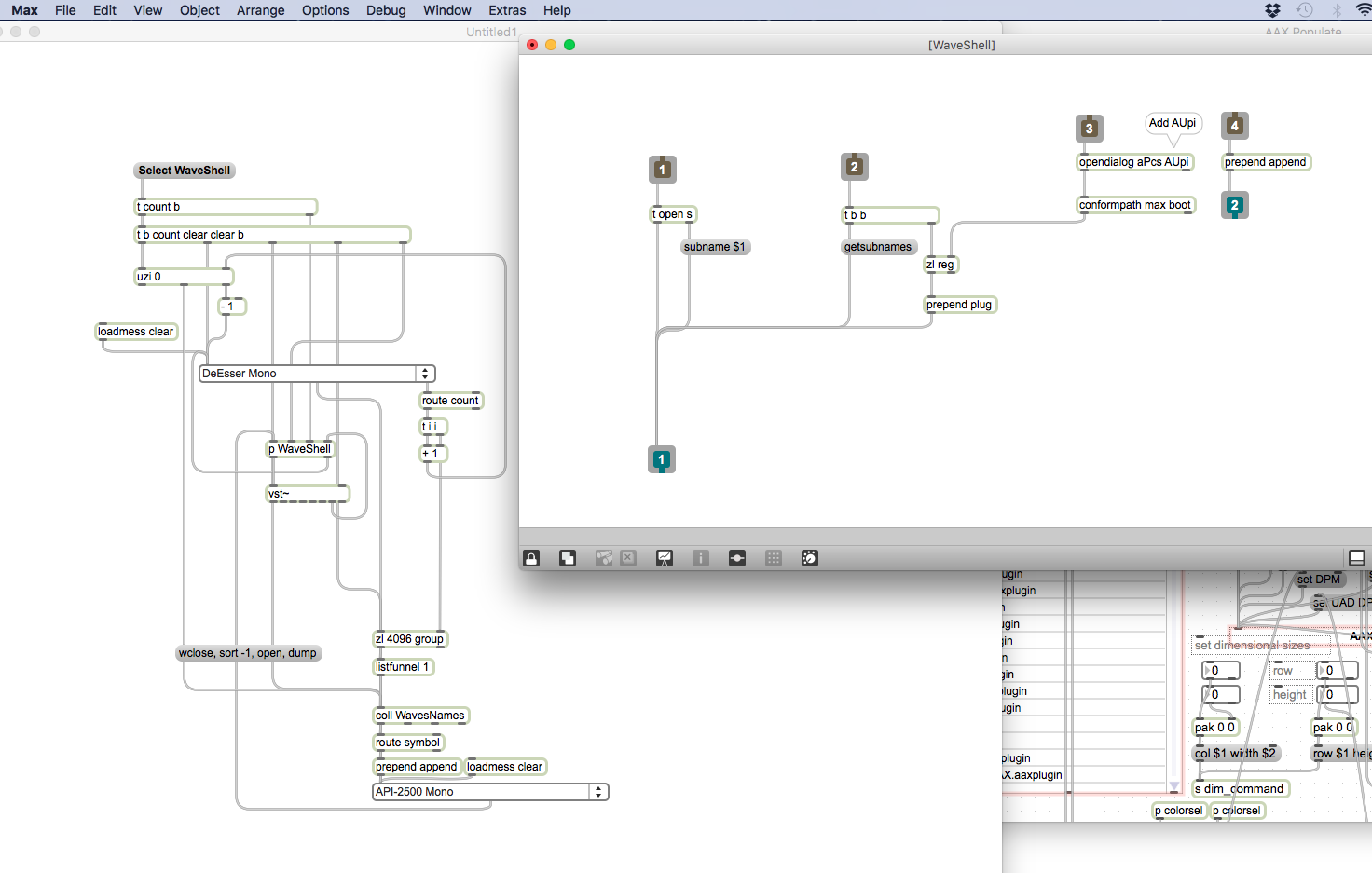
Task: Open the Wi-Fi menu bar icon
Action: coord(1365,10)
